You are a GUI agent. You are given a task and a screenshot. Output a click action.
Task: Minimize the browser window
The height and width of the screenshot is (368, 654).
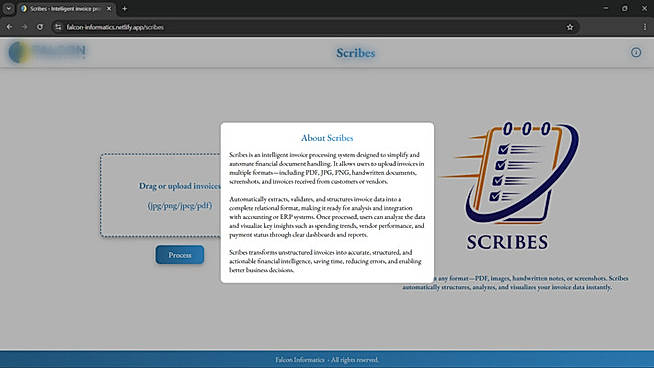(x=606, y=8)
